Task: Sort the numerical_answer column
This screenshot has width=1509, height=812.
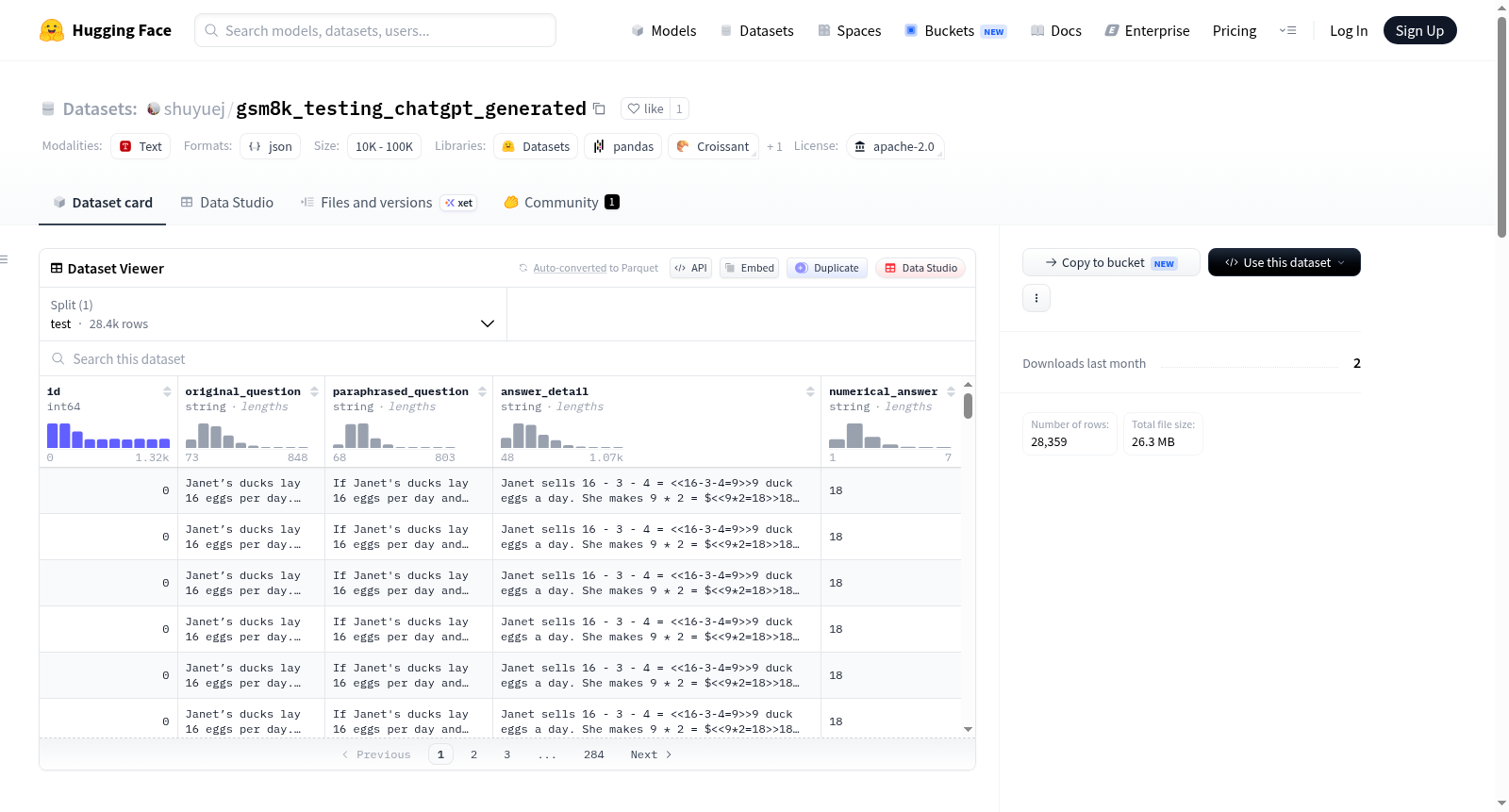Action: point(951,391)
